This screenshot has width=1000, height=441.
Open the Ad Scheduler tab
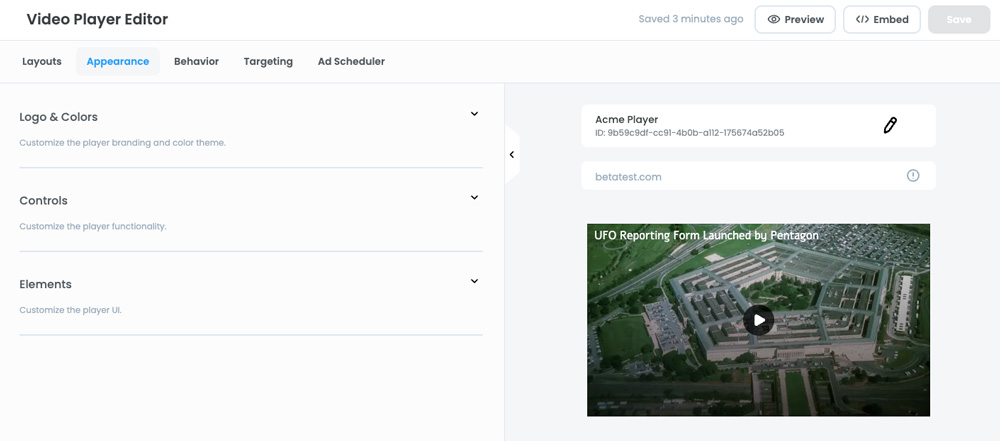[x=351, y=61]
